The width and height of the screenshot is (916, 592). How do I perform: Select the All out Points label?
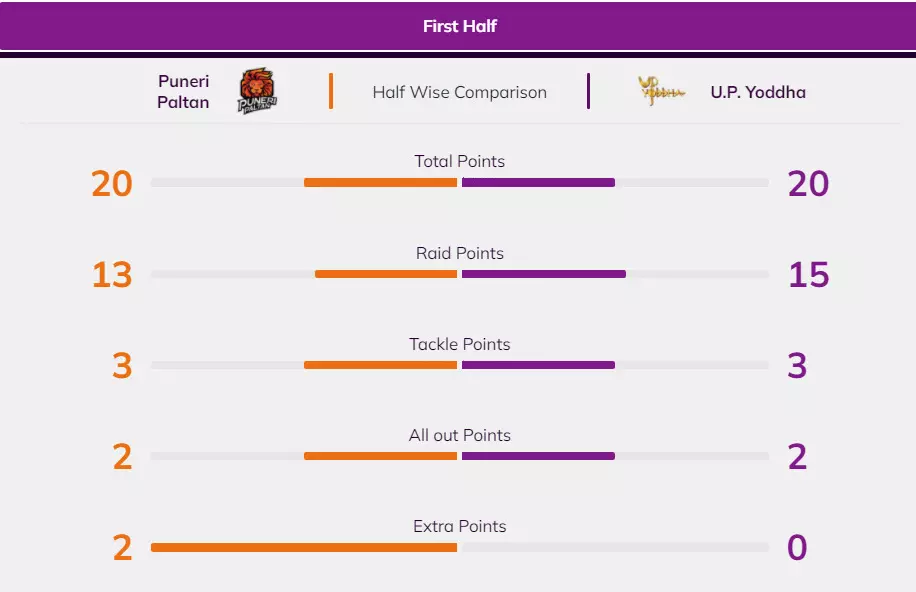(x=459, y=435)
